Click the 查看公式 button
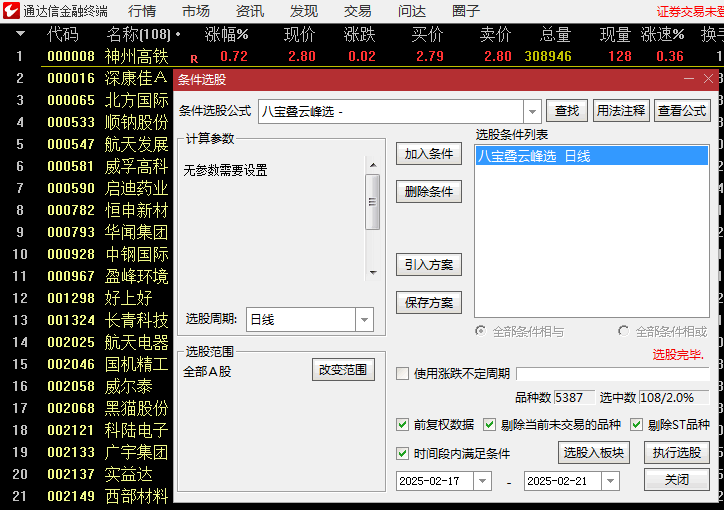The width and height of the screenshot is (724, 510). point(682,111)
